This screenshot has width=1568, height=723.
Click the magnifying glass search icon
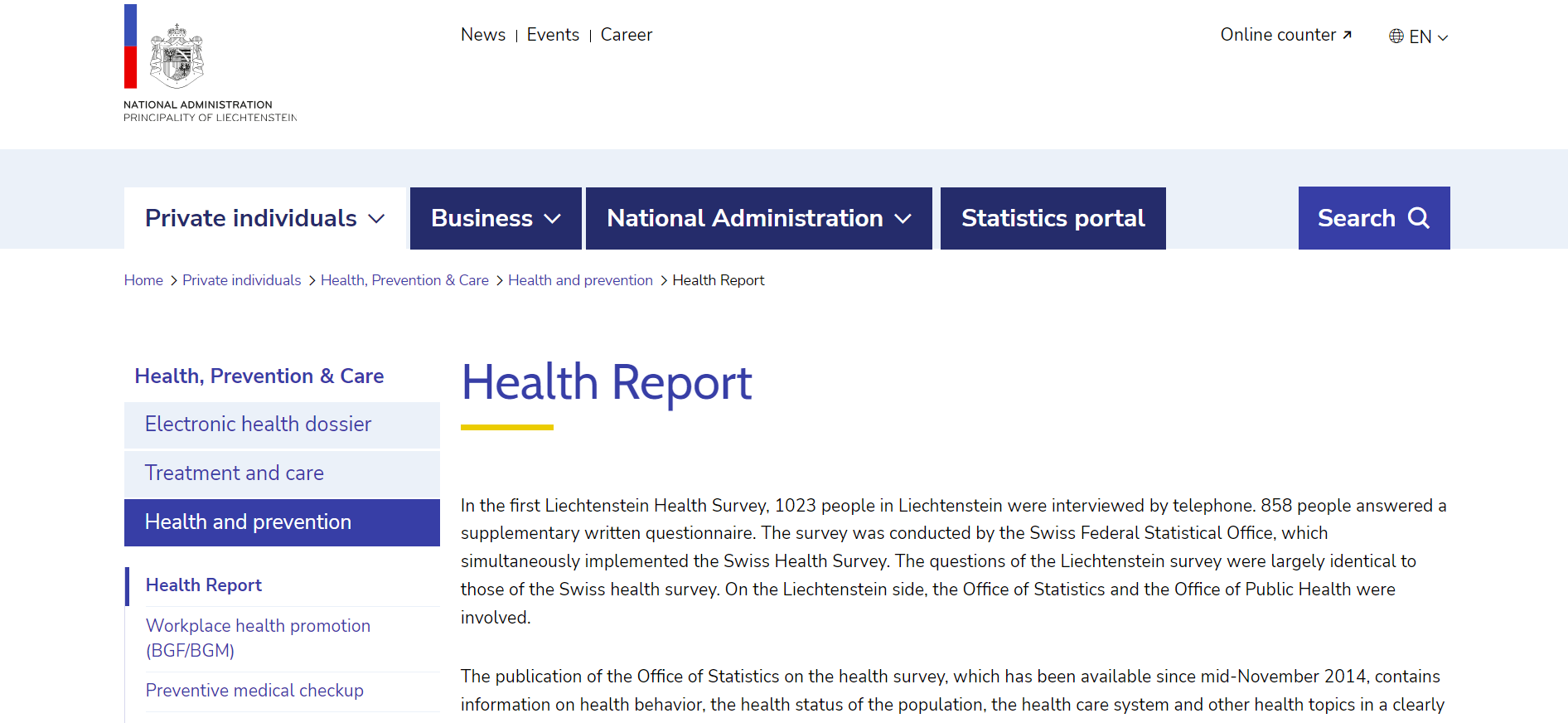click(x=1419, y=218)
